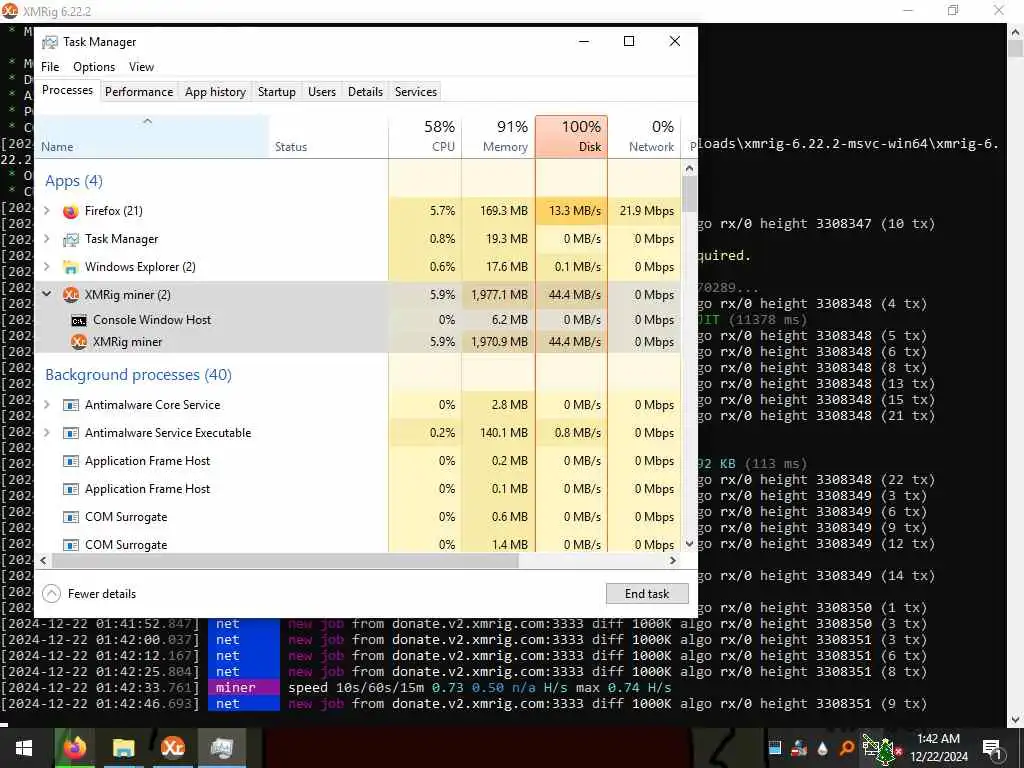
Task: Click scroll down arrow in process list
Action: pos(689,544)
